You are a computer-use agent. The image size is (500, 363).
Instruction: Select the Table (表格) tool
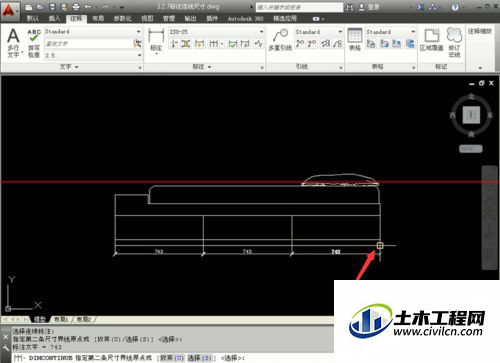355,40
